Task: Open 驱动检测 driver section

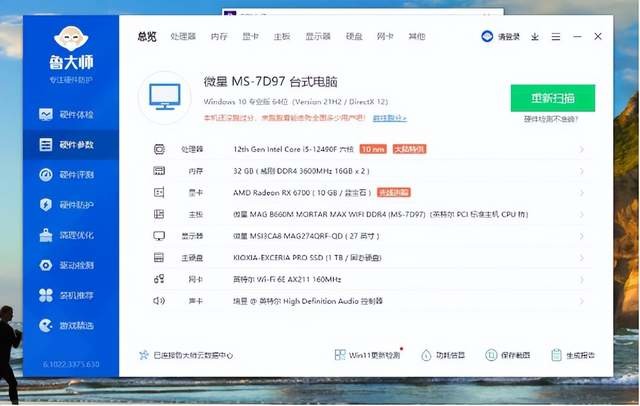Action: click(x=67, y=265)
